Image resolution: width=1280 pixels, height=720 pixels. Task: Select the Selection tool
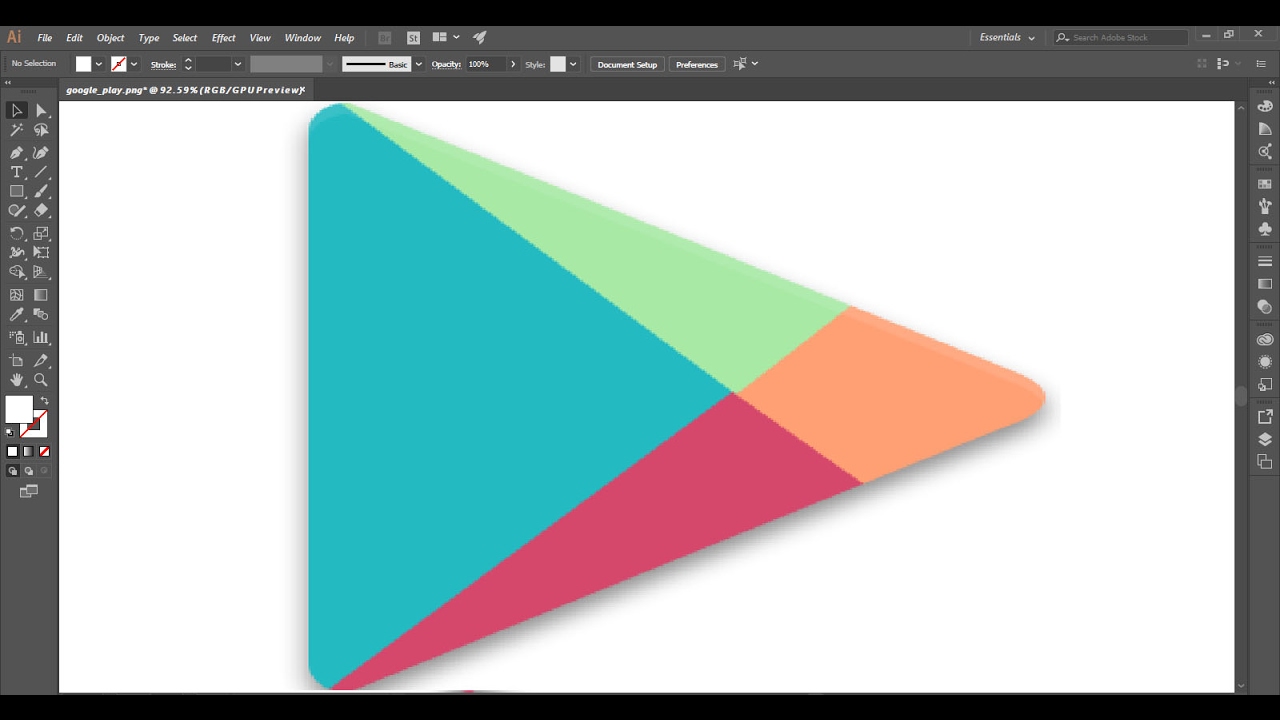pyautogui.click(x=17, y=111)
